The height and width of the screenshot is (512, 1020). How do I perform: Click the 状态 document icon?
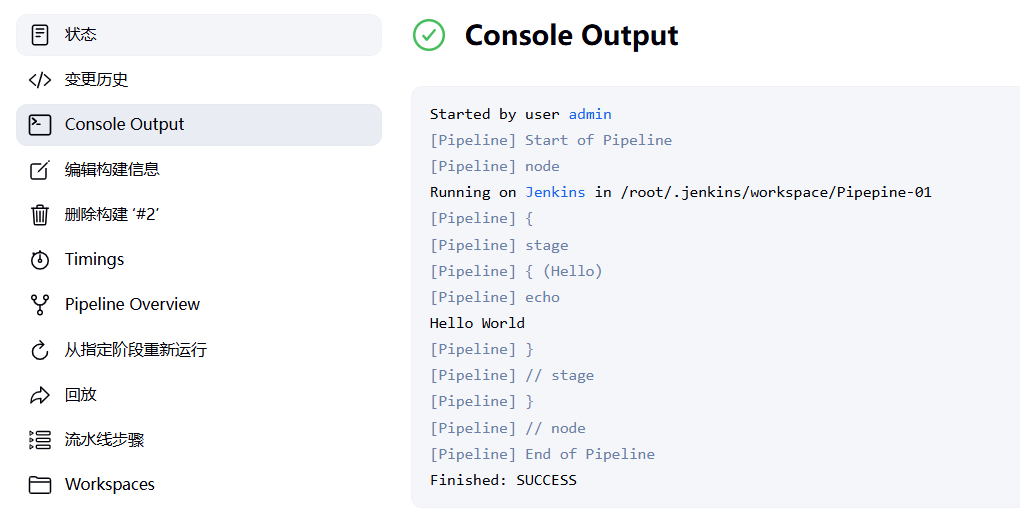pyautogui.click(x=40, y=35)
